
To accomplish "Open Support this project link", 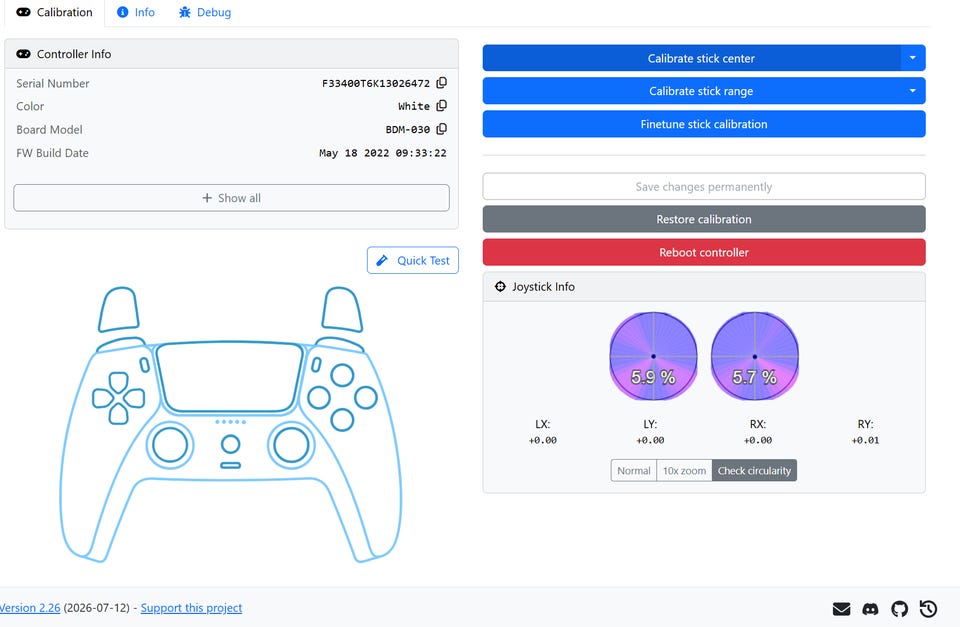I will 192,608.
